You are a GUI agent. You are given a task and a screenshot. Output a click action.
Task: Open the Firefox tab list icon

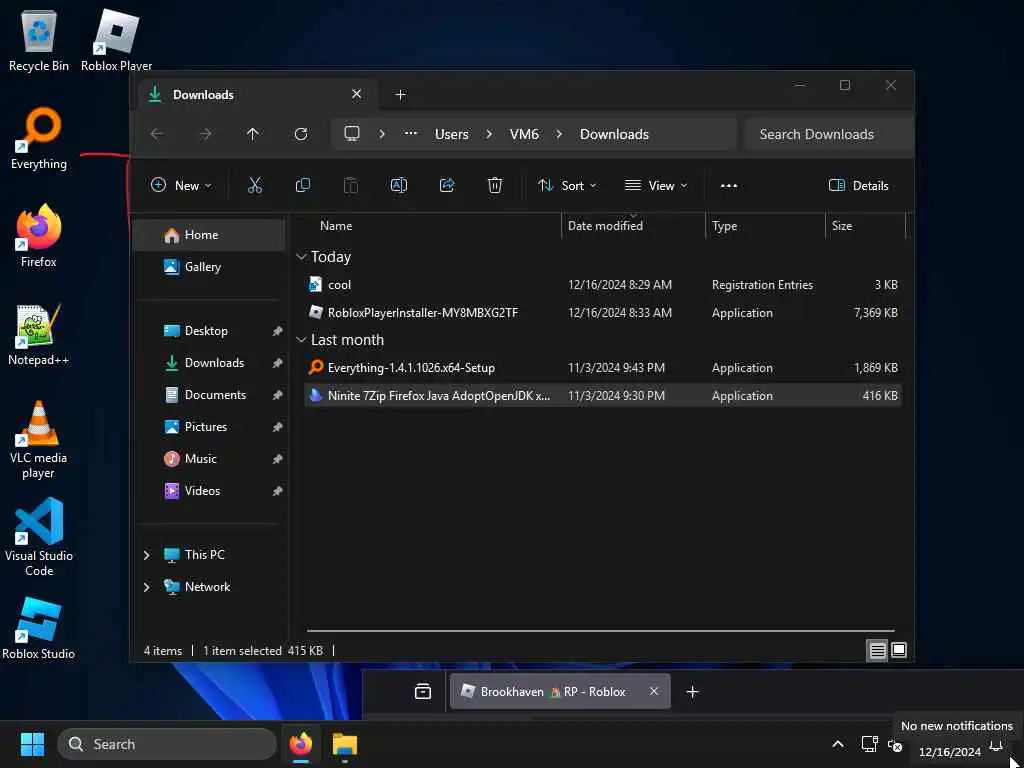click(x=423, y=691)
